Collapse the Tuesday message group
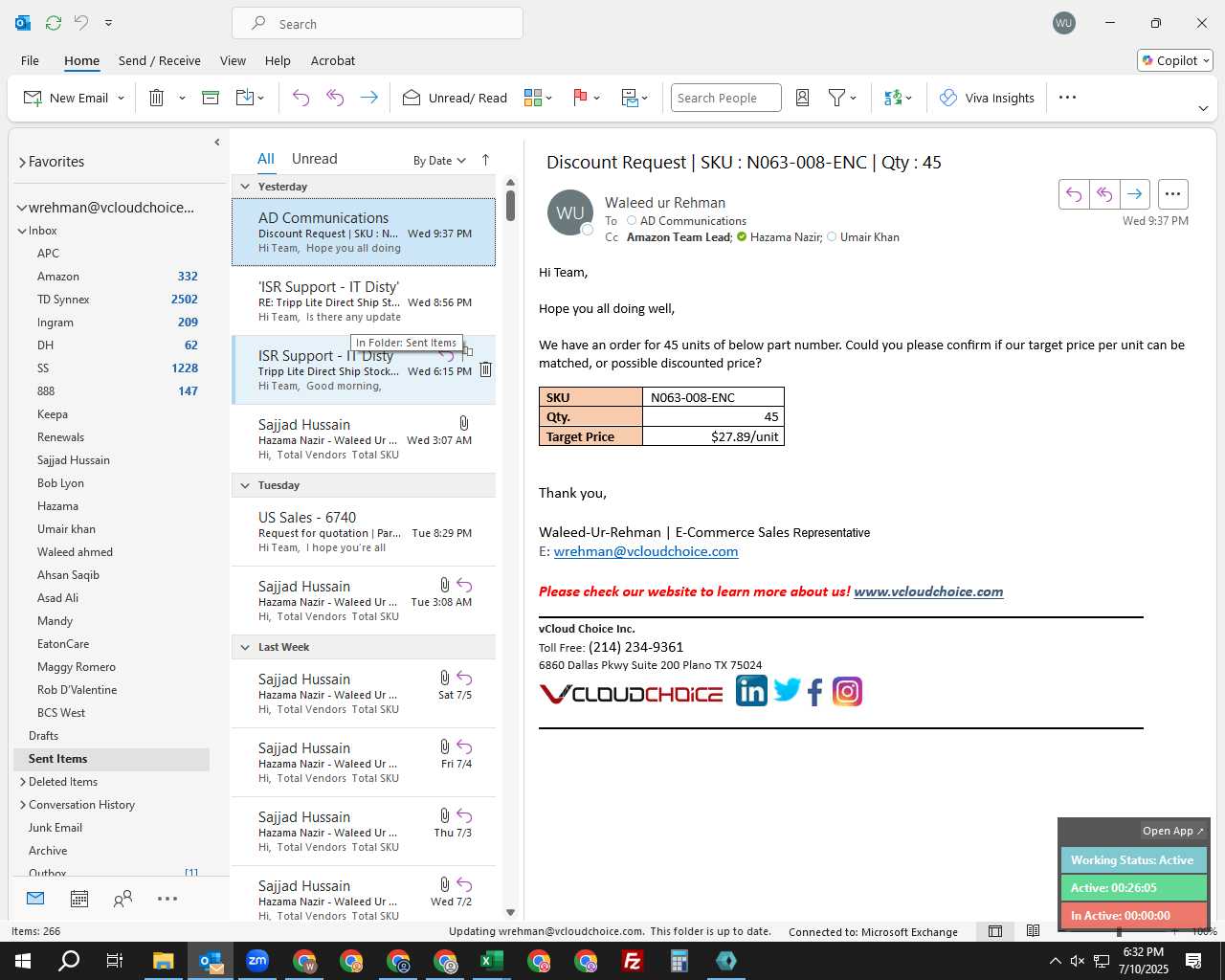 tap(245, 485)
